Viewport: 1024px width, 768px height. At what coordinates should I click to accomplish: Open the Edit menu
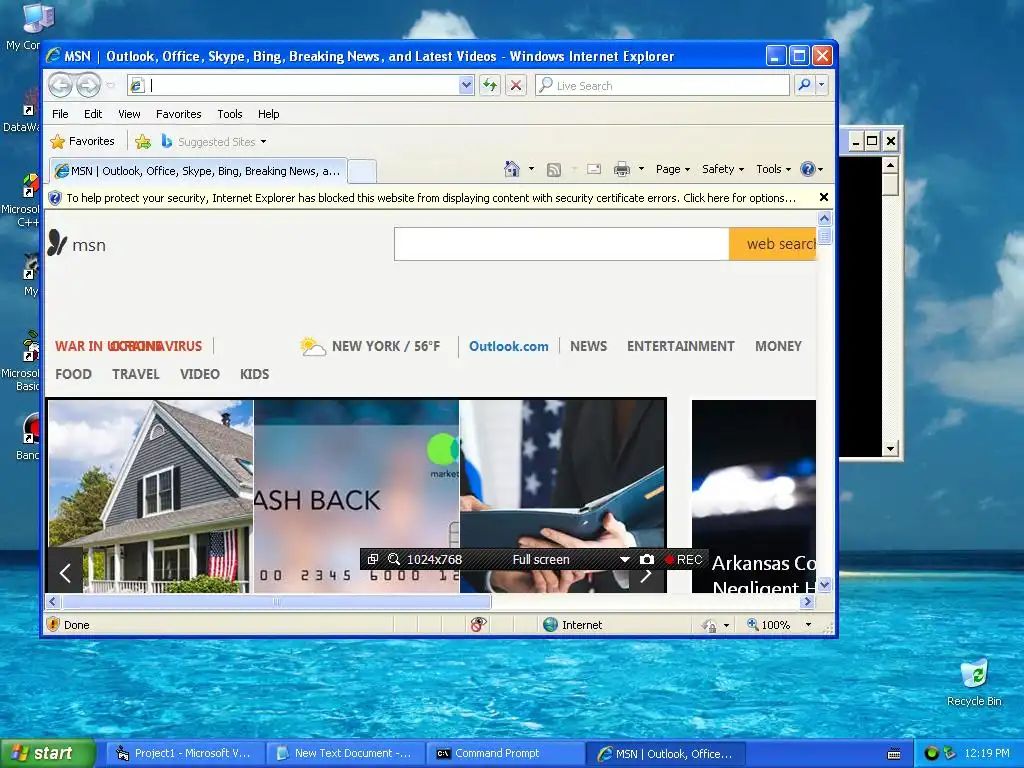point(93,114)
